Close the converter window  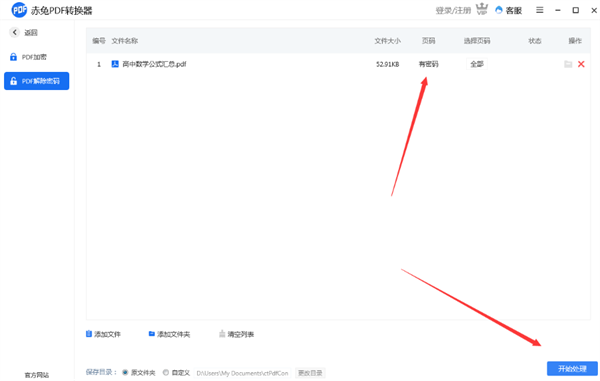(594, 10)
